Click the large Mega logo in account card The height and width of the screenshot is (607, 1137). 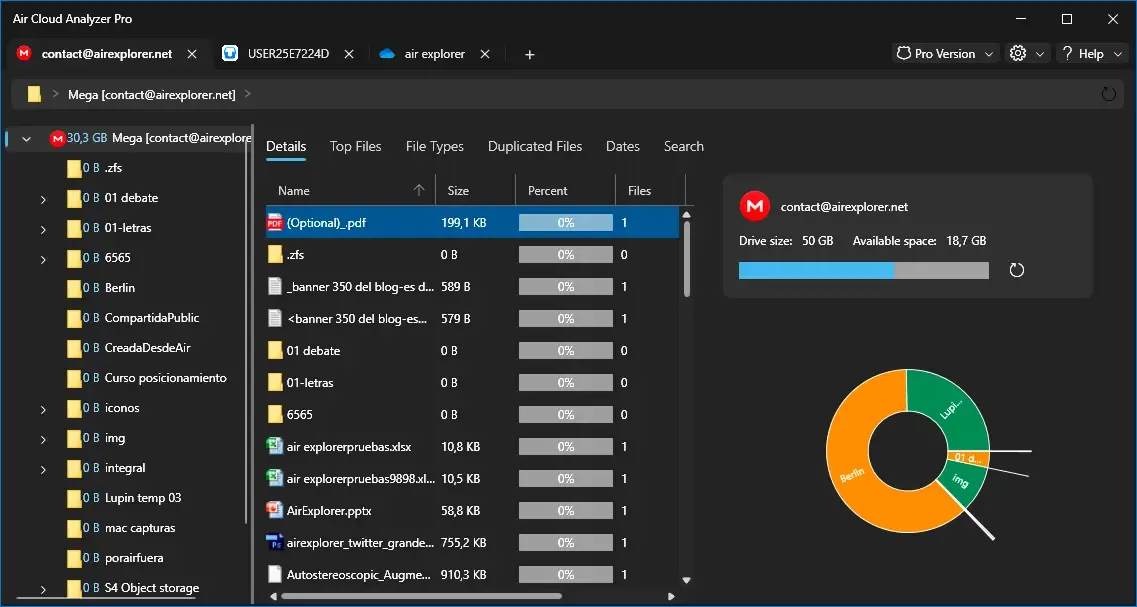click(754, 207)
